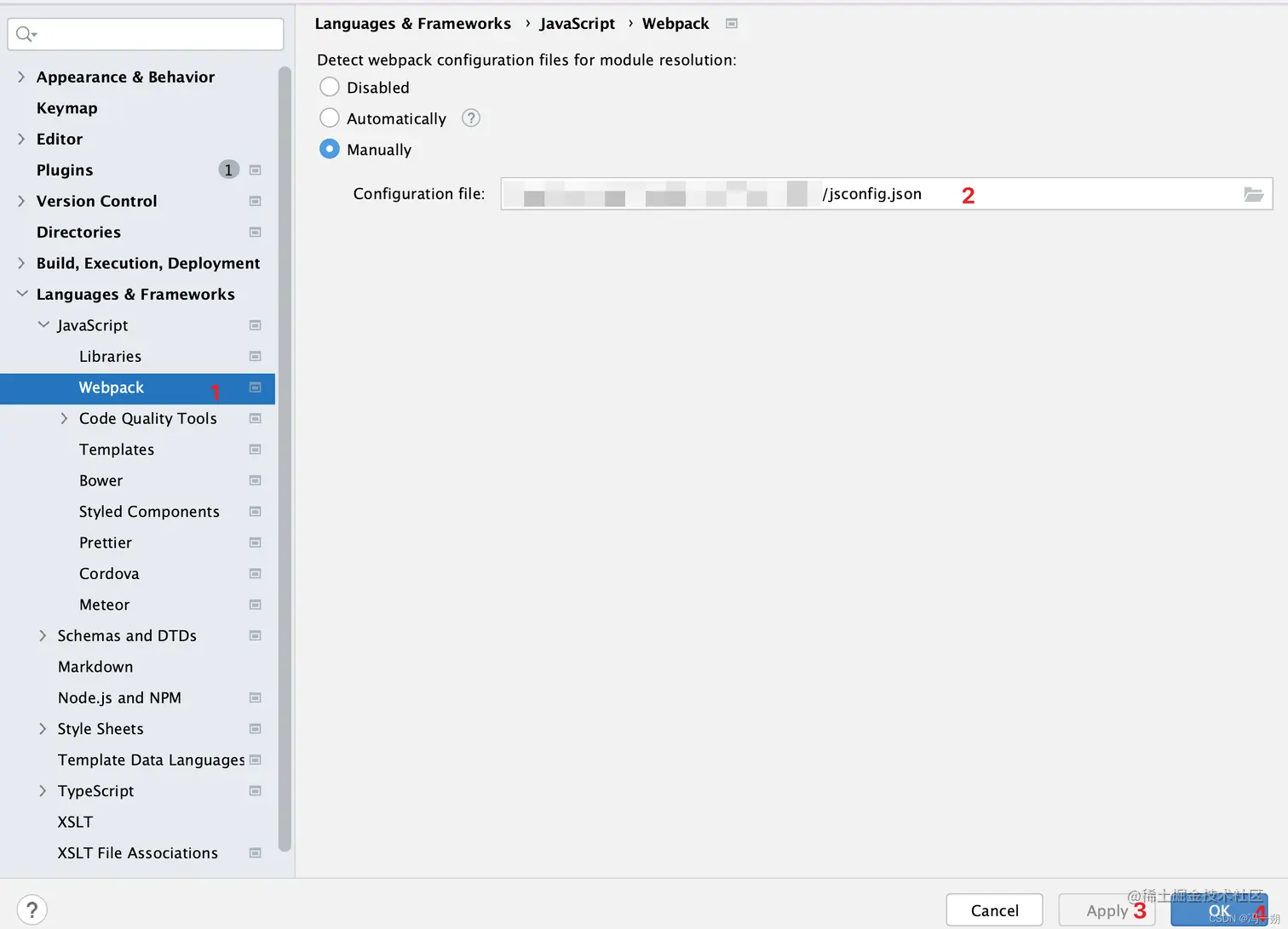The width and height of the screenshot is (1288, 929).
Task: Click the project-level icon beside Bower
Action: [x=255, y=480]
